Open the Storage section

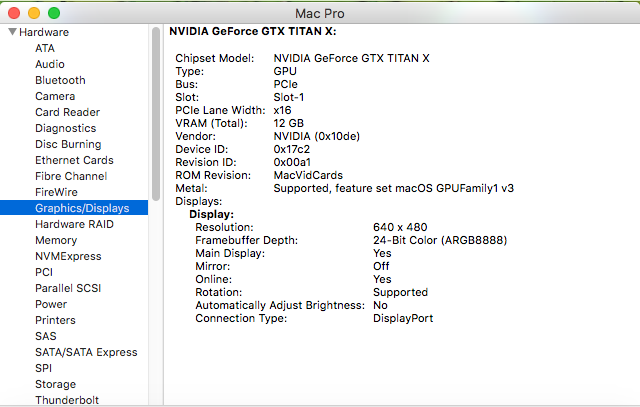click(56, 384)
